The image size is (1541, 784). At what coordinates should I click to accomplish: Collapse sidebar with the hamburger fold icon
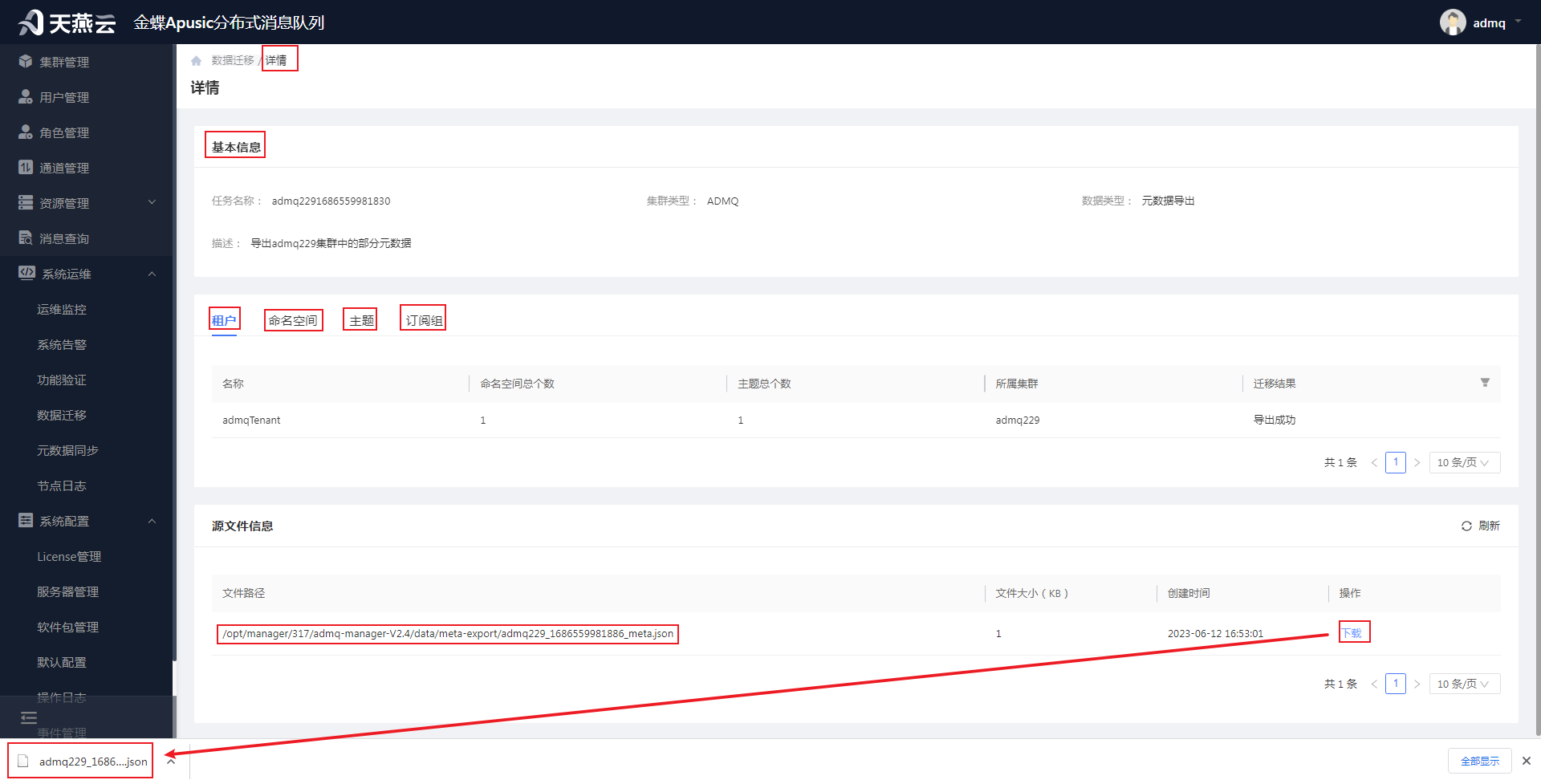[29, 717]
